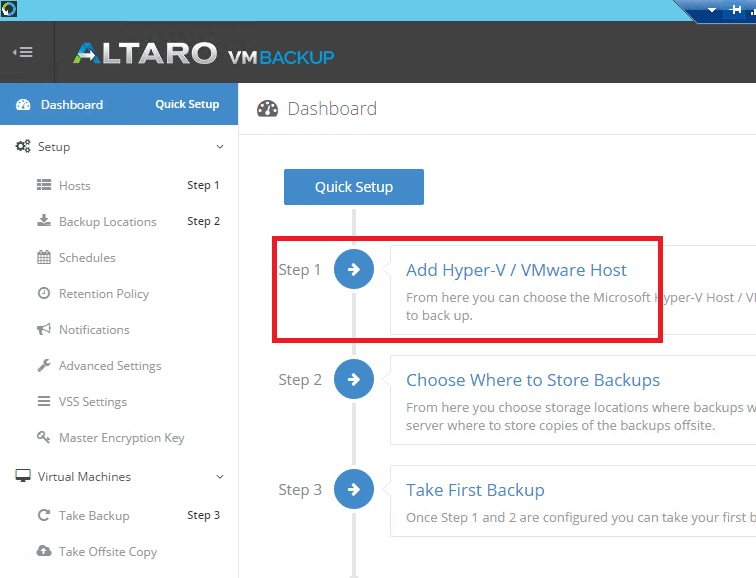The height and width of the screenshot is (578, 756).
Task: Open VSS Settings menu item
Action: coord(93,402)
